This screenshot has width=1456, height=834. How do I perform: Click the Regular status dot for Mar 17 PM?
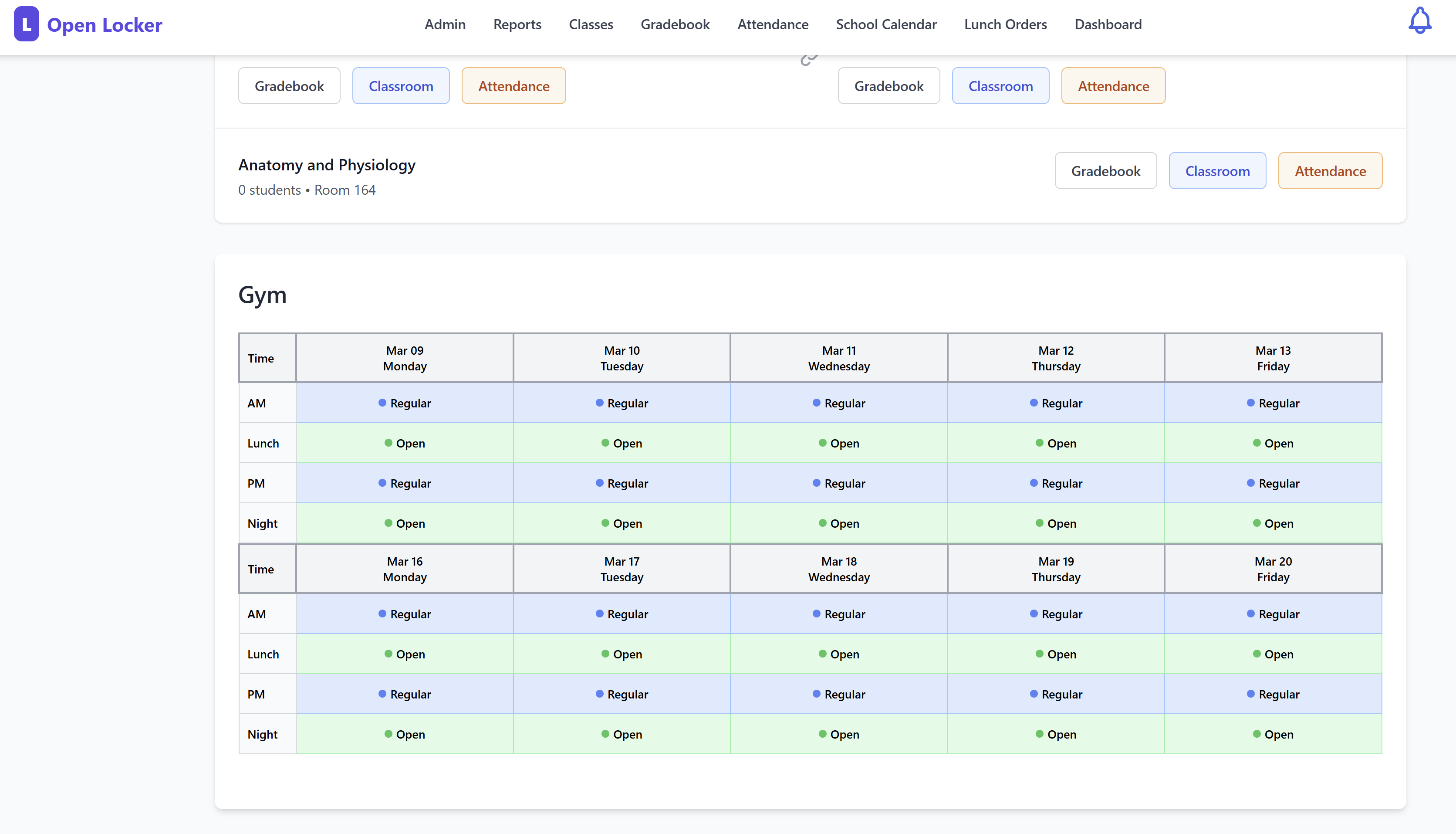pyautogui.click(x=599, y=694)
